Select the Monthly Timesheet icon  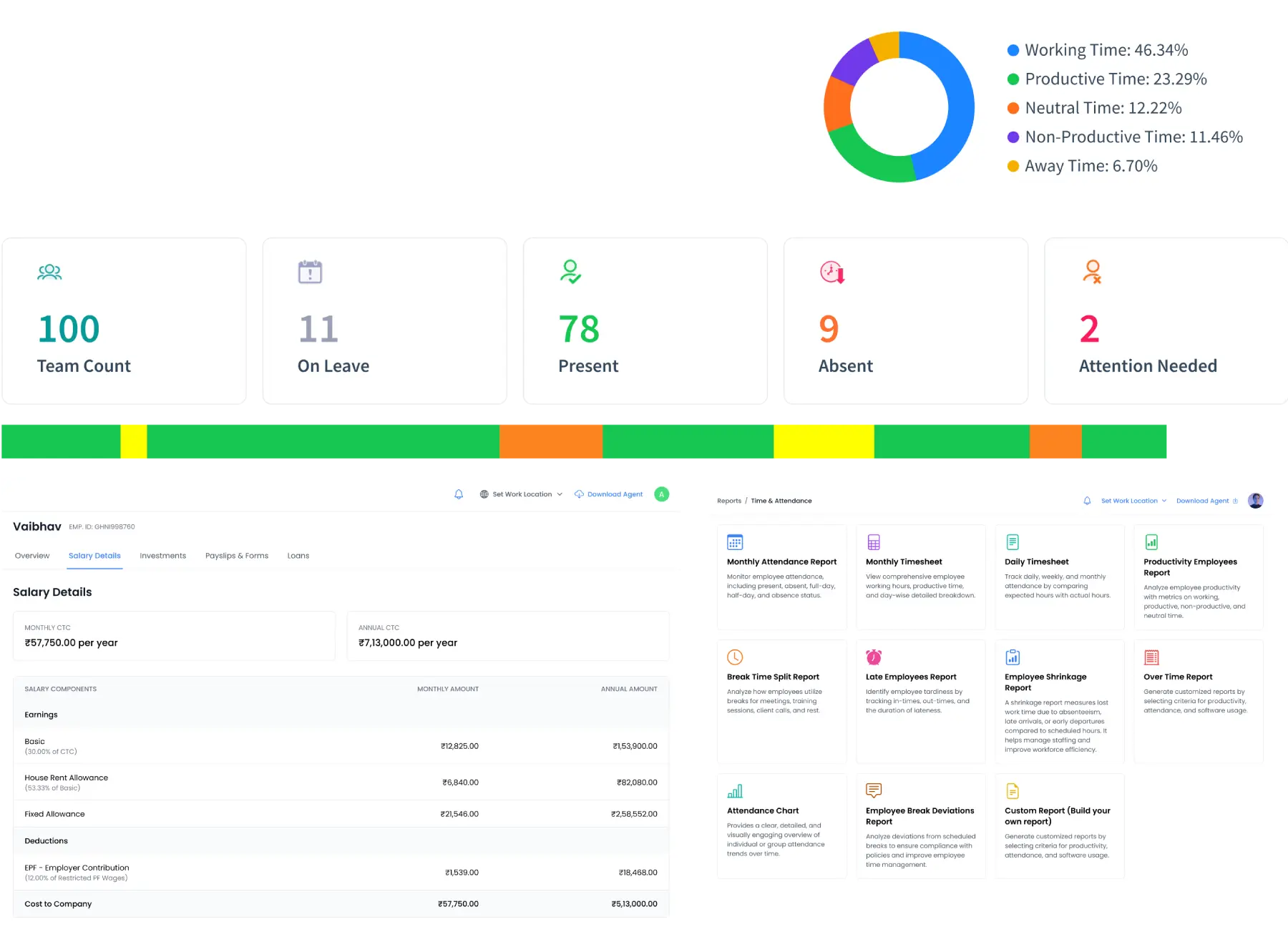pyautogui.click(x=874, y=541)
